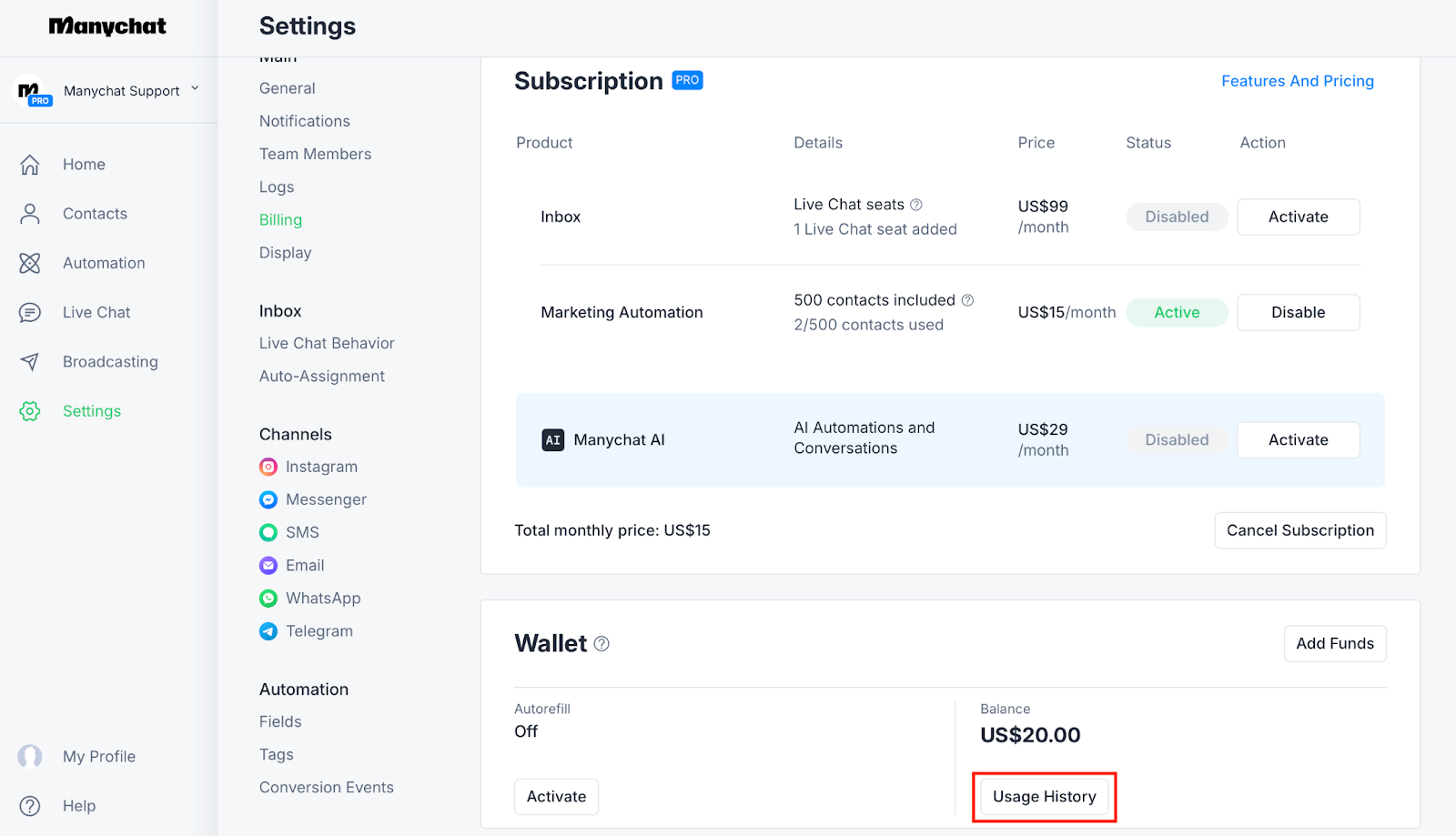Open the Billing settings section
This screenshot has width=1456, height=836.
tap(280, 220)
